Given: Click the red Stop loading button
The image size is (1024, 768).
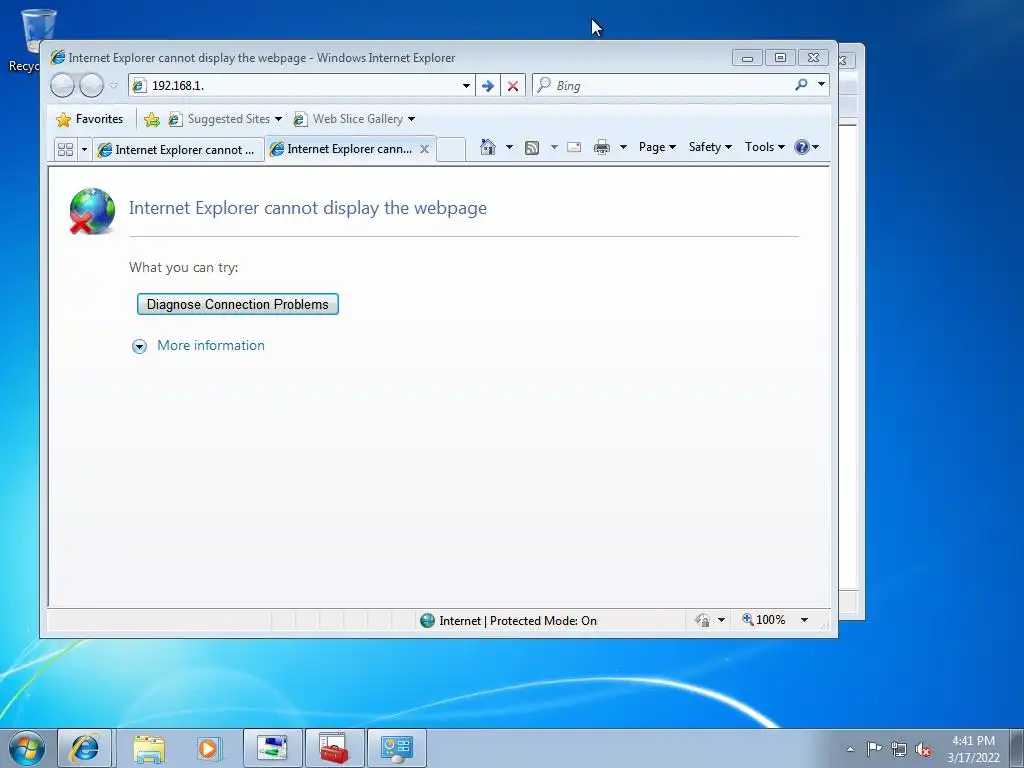Looking at the screenshot, I should point(513,86).
